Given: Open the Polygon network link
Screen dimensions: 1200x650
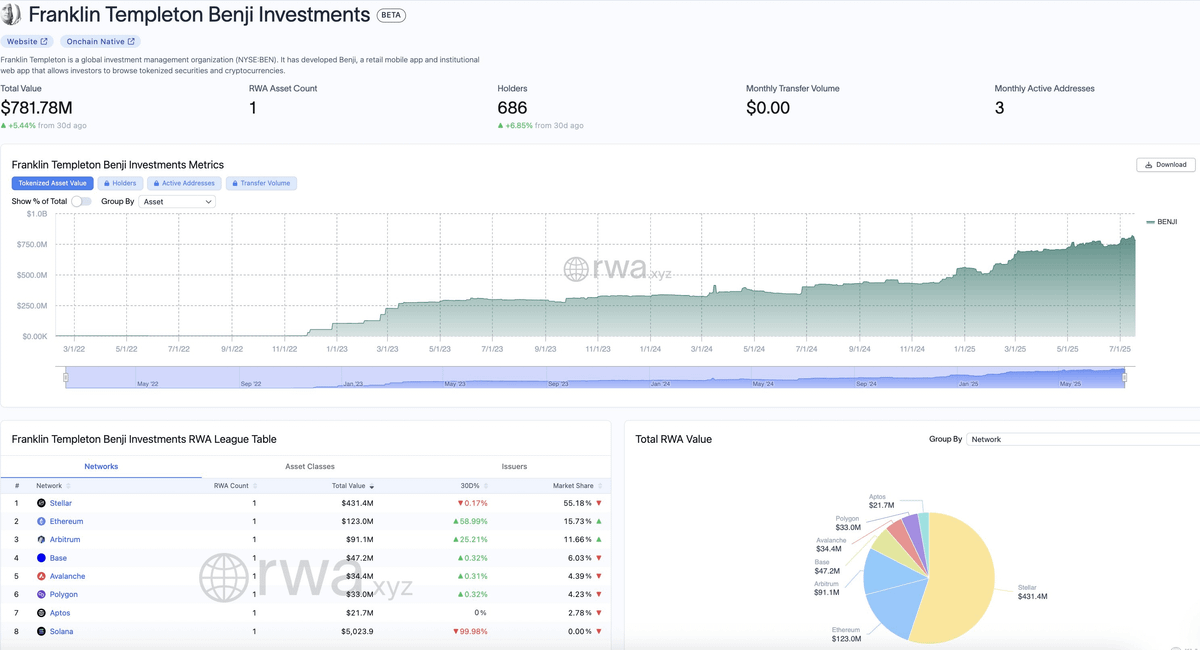Looking at the screenshot, I should point(64,595).
